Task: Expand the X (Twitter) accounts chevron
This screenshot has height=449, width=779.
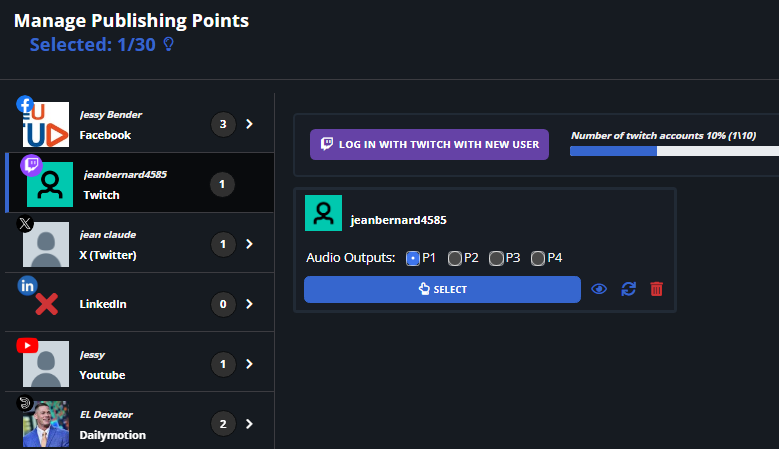Action: click(249, 244)
